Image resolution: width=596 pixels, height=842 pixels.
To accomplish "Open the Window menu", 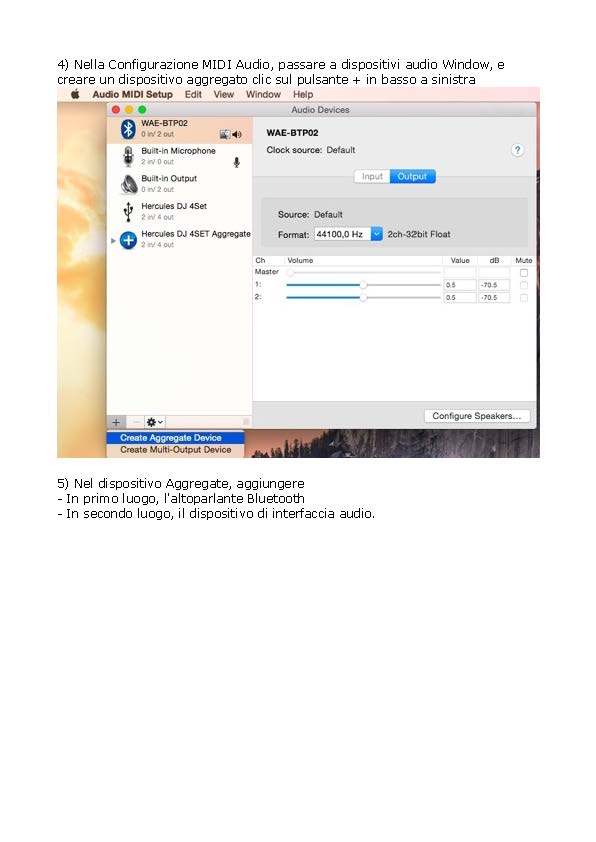I will [263, 95].
